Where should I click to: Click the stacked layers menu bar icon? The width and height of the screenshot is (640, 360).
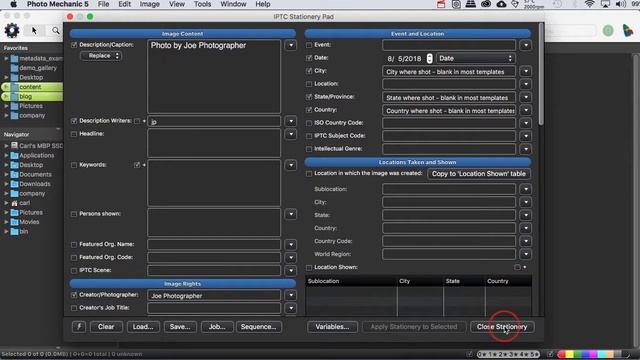pos(471,4)
